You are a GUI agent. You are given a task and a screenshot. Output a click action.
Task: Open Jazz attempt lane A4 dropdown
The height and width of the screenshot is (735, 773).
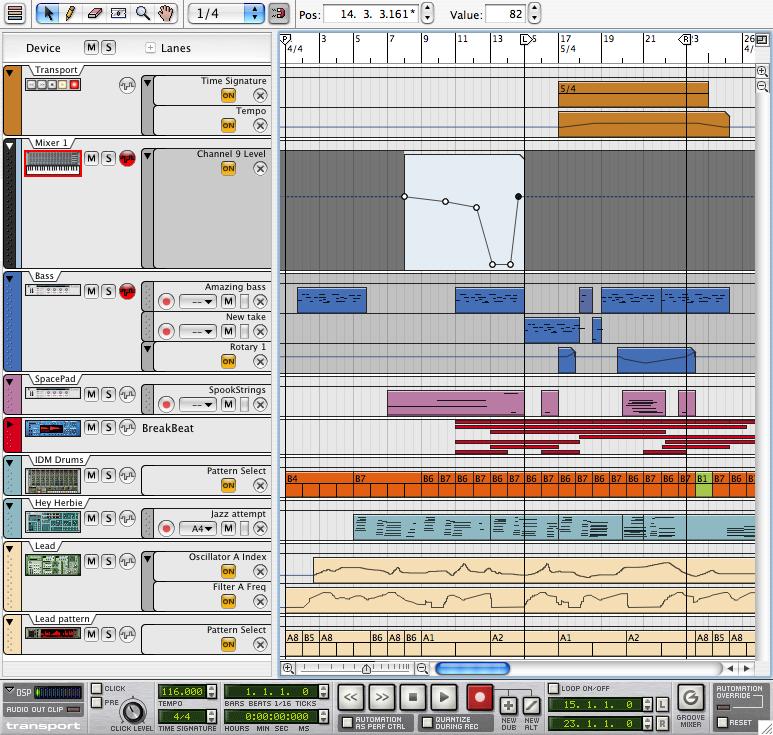click(x=197, y=527)
